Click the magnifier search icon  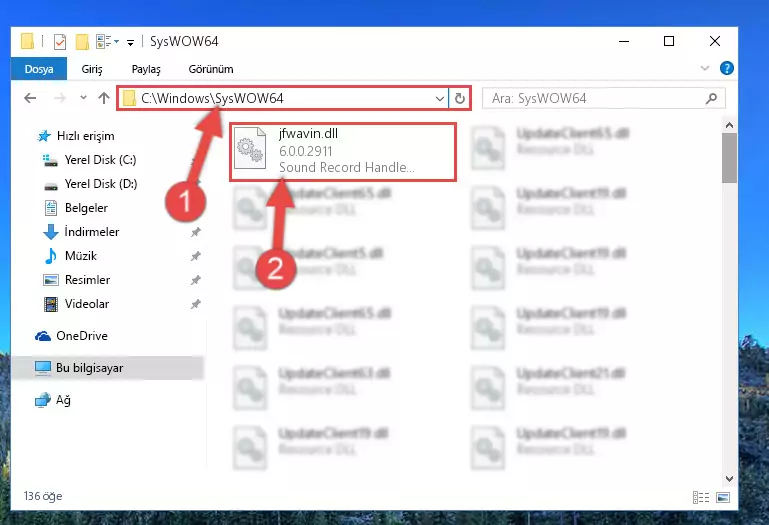[x=711, y=99]
